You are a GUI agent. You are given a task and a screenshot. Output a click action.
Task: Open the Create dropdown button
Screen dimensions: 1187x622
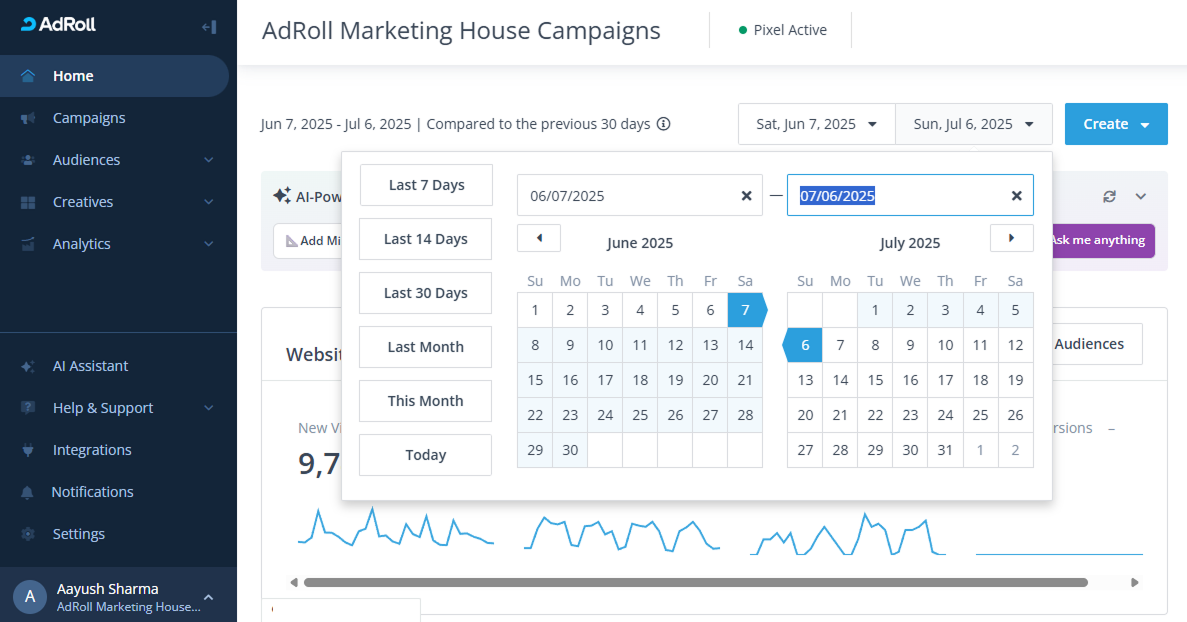click(x=1116, y=124)
